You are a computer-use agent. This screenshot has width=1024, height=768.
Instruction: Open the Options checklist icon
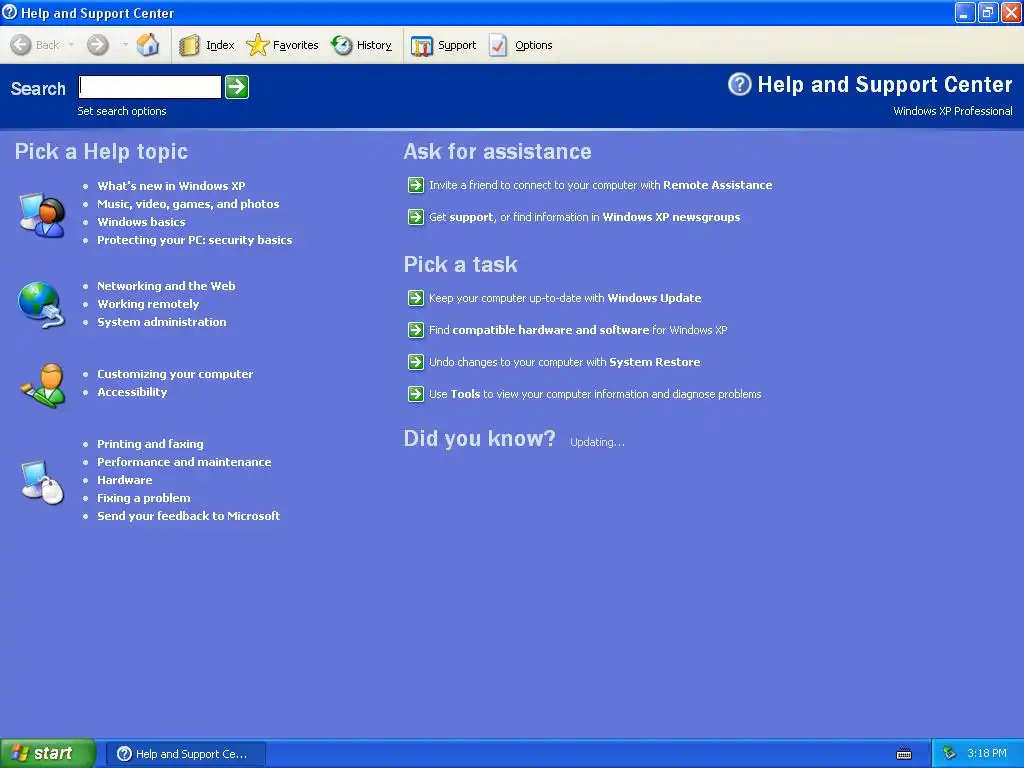(498, 45)
